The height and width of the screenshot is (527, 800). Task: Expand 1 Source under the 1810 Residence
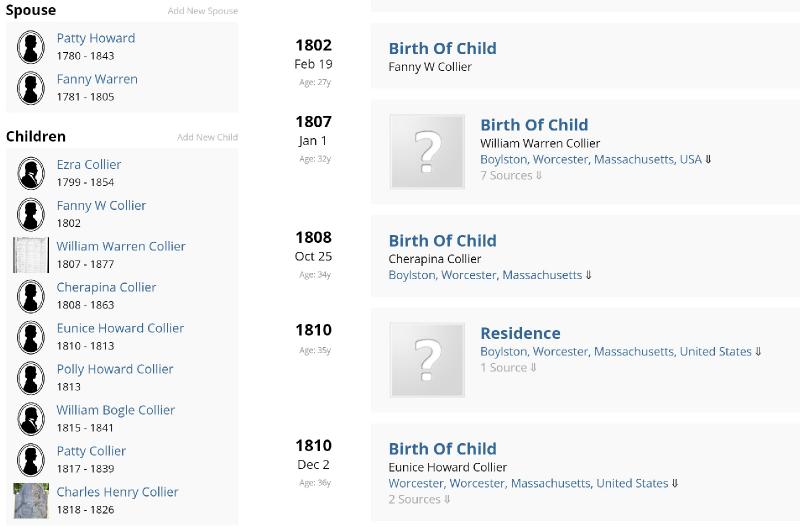508,368
